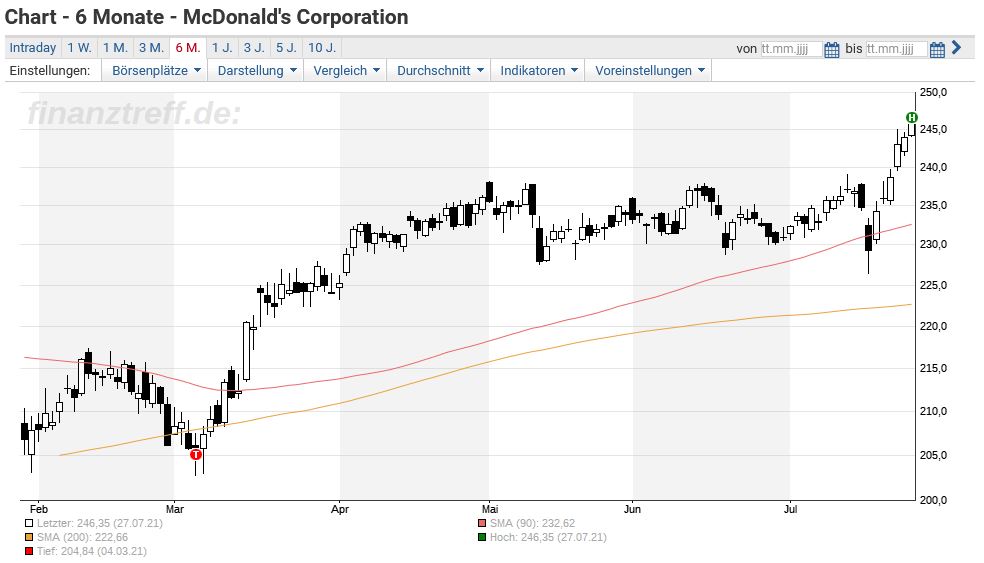Click the chart title 'Chart - 6 Monate - McDonald's Corporation'
Screen dimensions: 984x563
[x=206, y=17]
